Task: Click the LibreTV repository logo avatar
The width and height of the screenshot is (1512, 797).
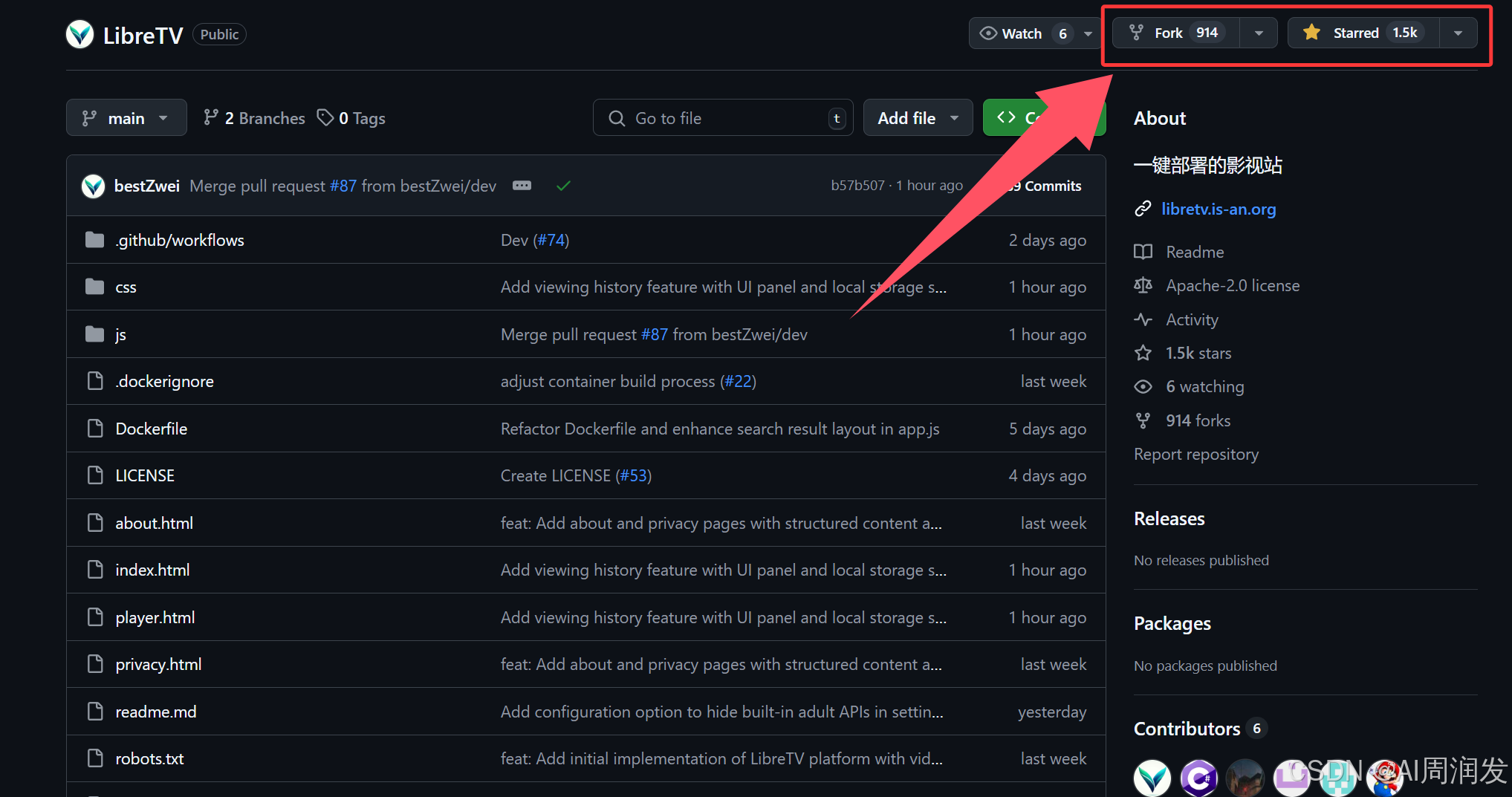Action: [x=80, y=34]
